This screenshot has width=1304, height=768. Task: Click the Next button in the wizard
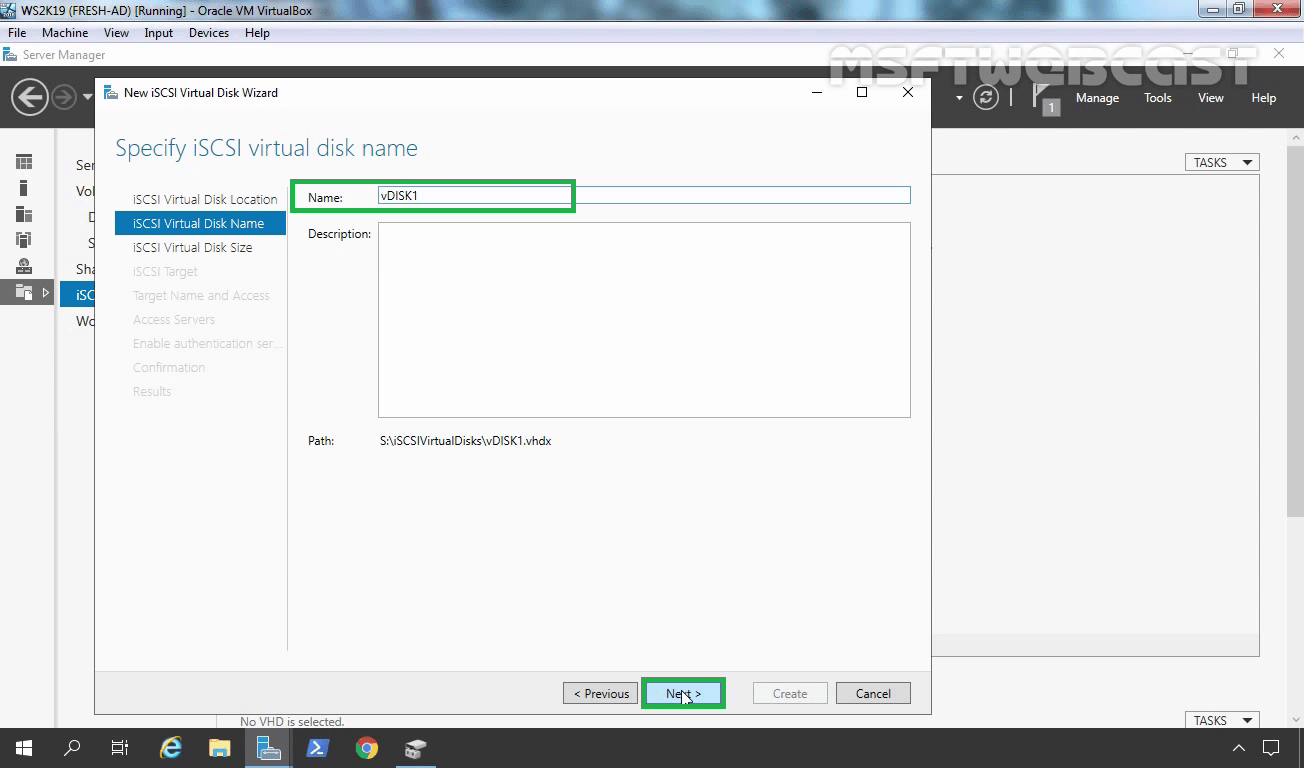(x=683, y=692)
